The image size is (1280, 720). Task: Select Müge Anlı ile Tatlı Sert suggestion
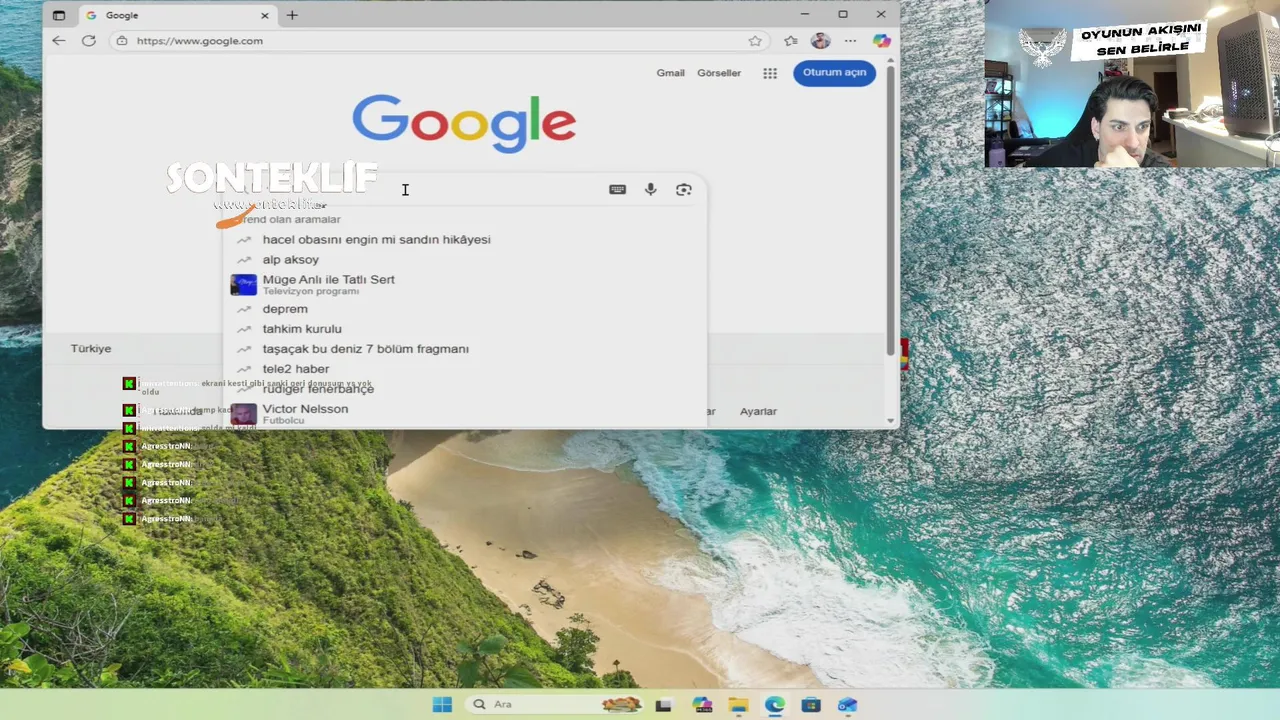point(464,285)
